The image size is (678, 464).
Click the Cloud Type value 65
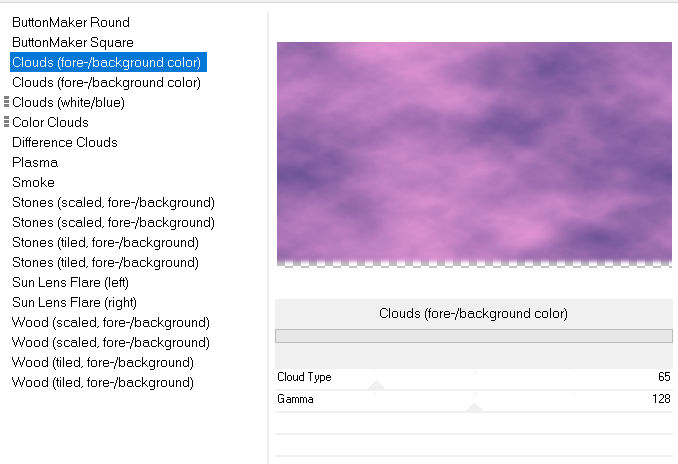point(664,377)
